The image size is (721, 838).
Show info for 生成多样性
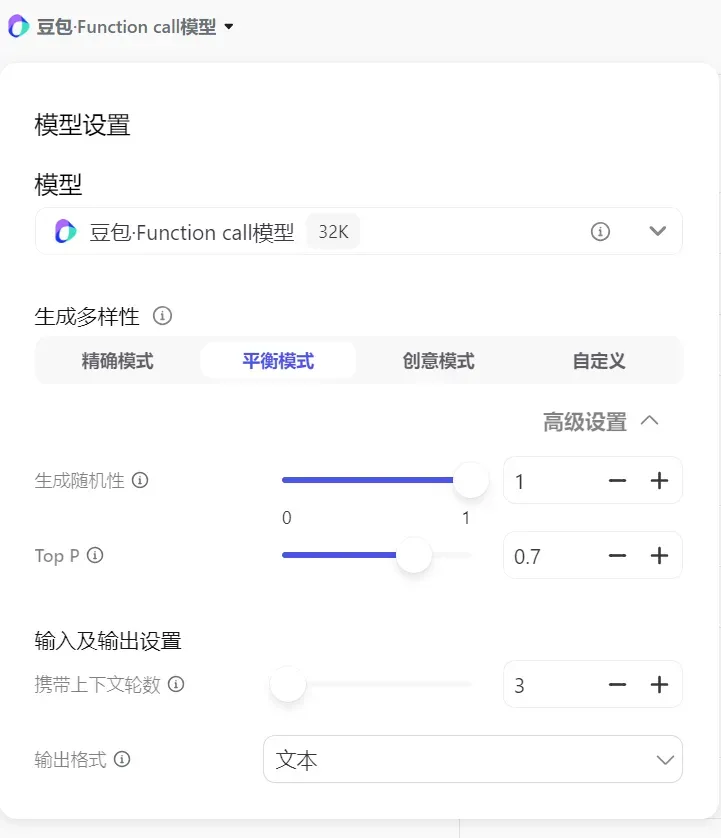coord(162,316)
